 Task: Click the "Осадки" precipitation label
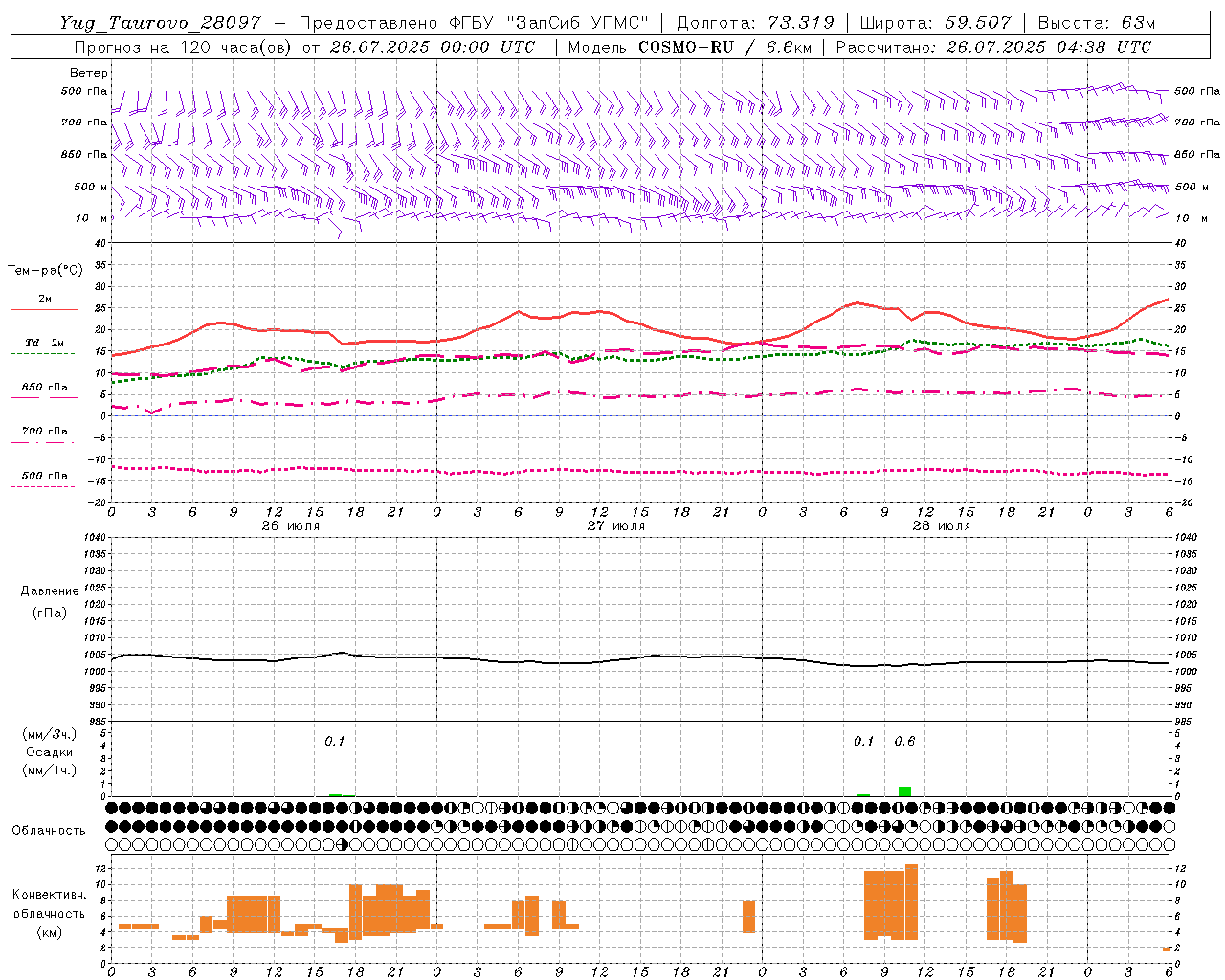click(50, 752)
